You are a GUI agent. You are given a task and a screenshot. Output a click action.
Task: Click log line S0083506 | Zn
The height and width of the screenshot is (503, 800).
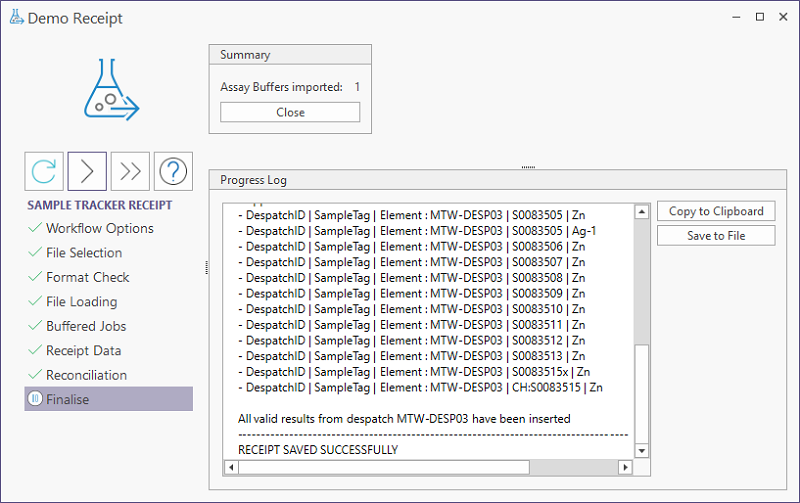(411, 246)
